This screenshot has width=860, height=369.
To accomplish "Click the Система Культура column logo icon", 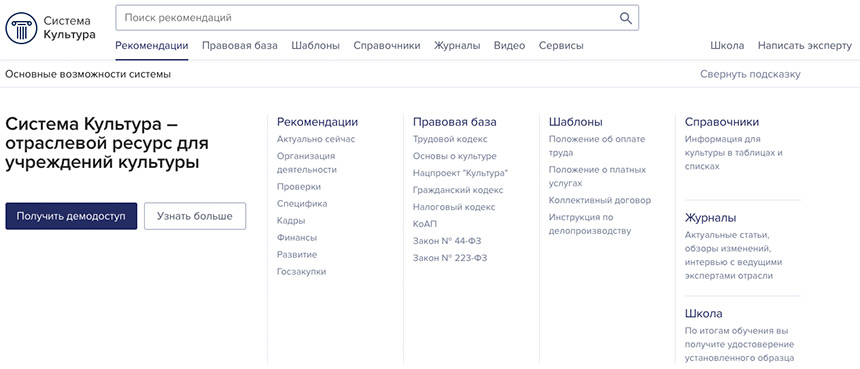I will tap(21, 28).
